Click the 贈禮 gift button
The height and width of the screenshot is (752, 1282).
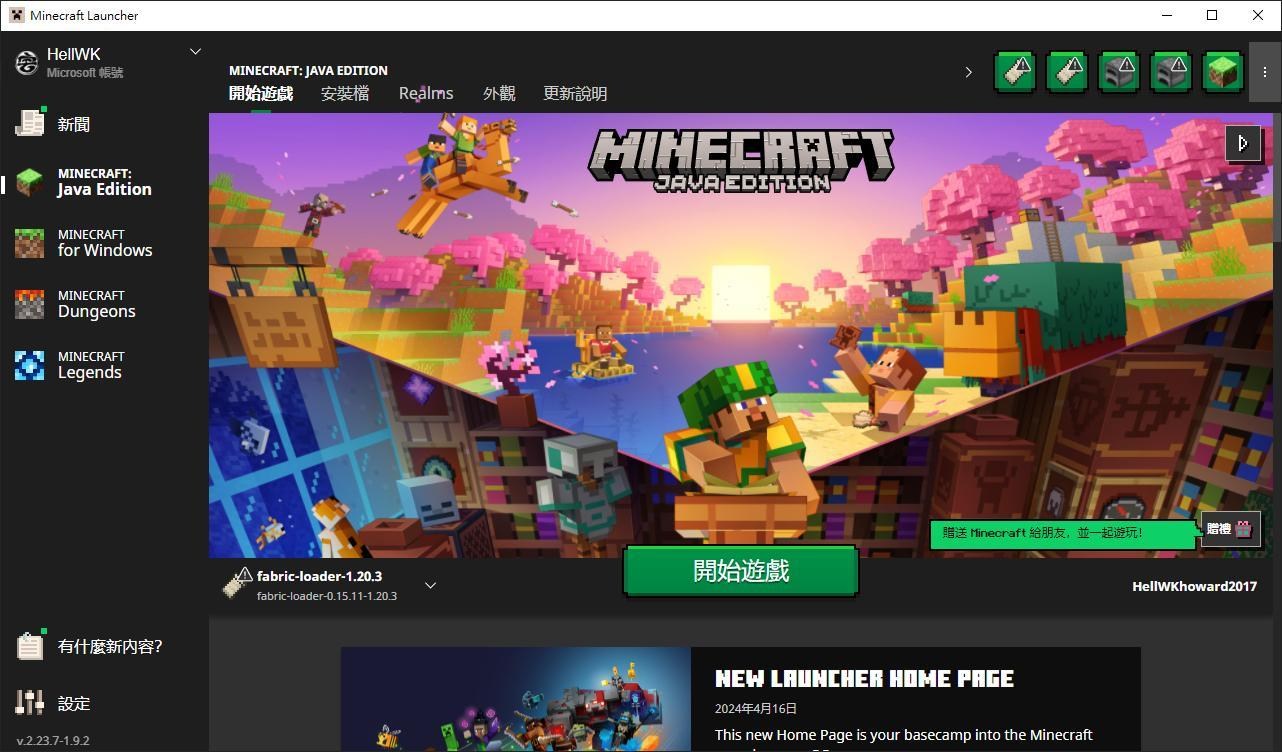(1230, 530)
